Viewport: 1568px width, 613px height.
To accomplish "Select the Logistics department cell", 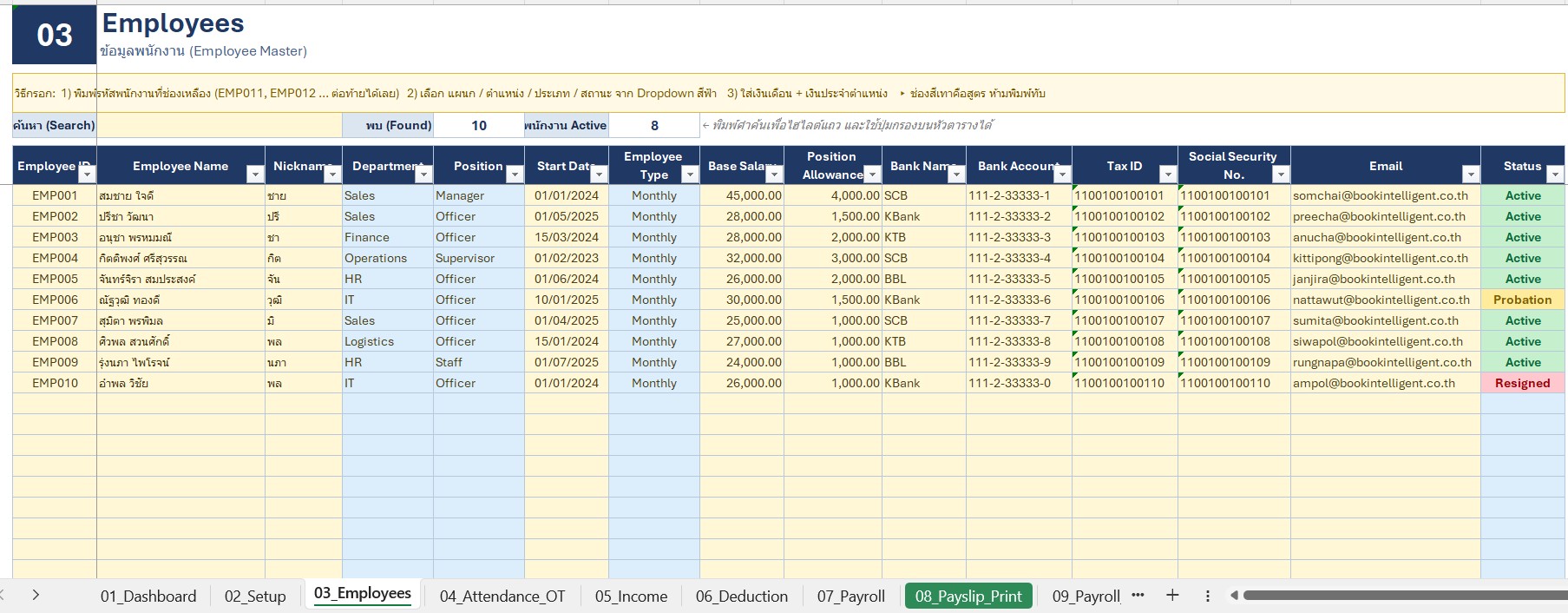I will 388,341.
